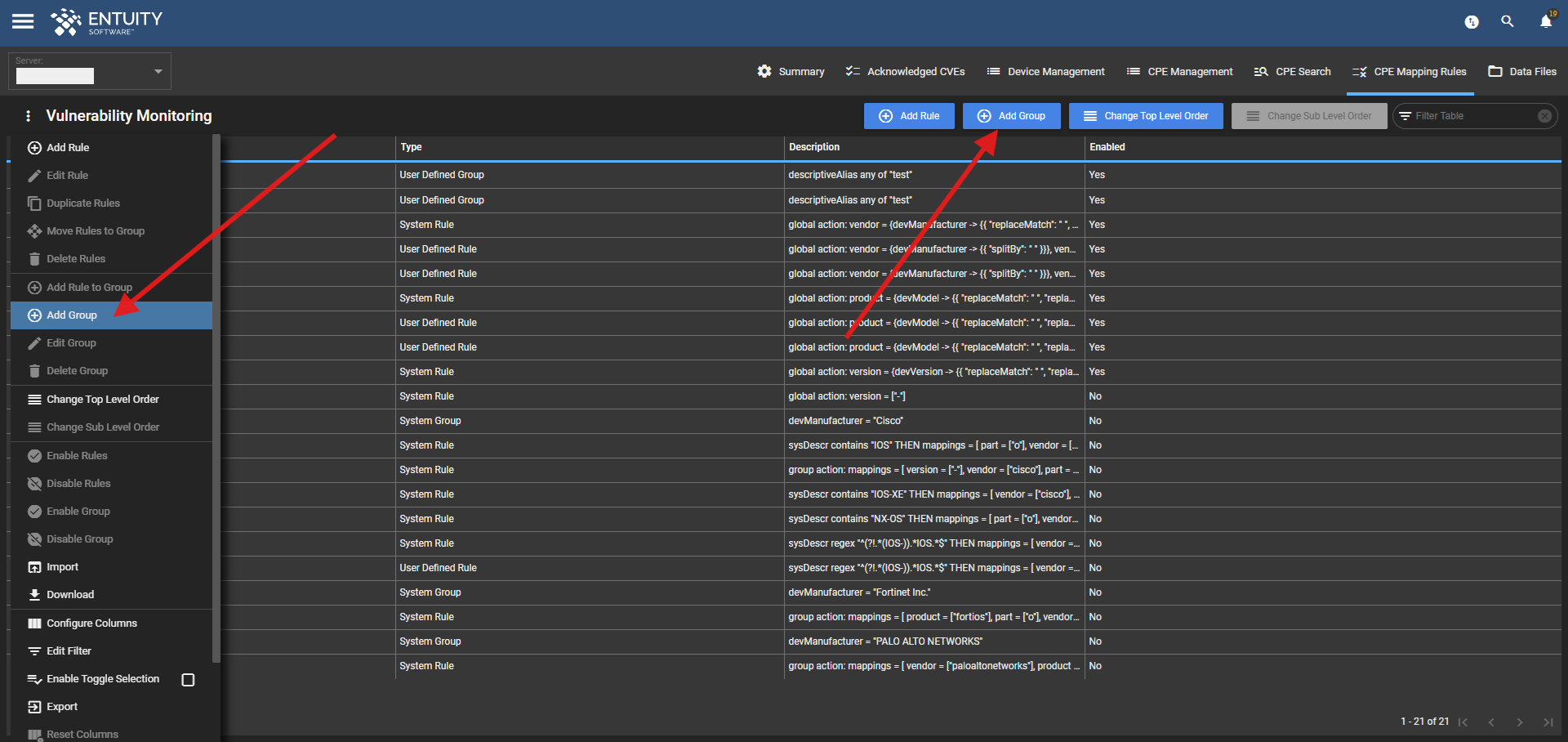Select Edit Group menu entry

(111, 343)
